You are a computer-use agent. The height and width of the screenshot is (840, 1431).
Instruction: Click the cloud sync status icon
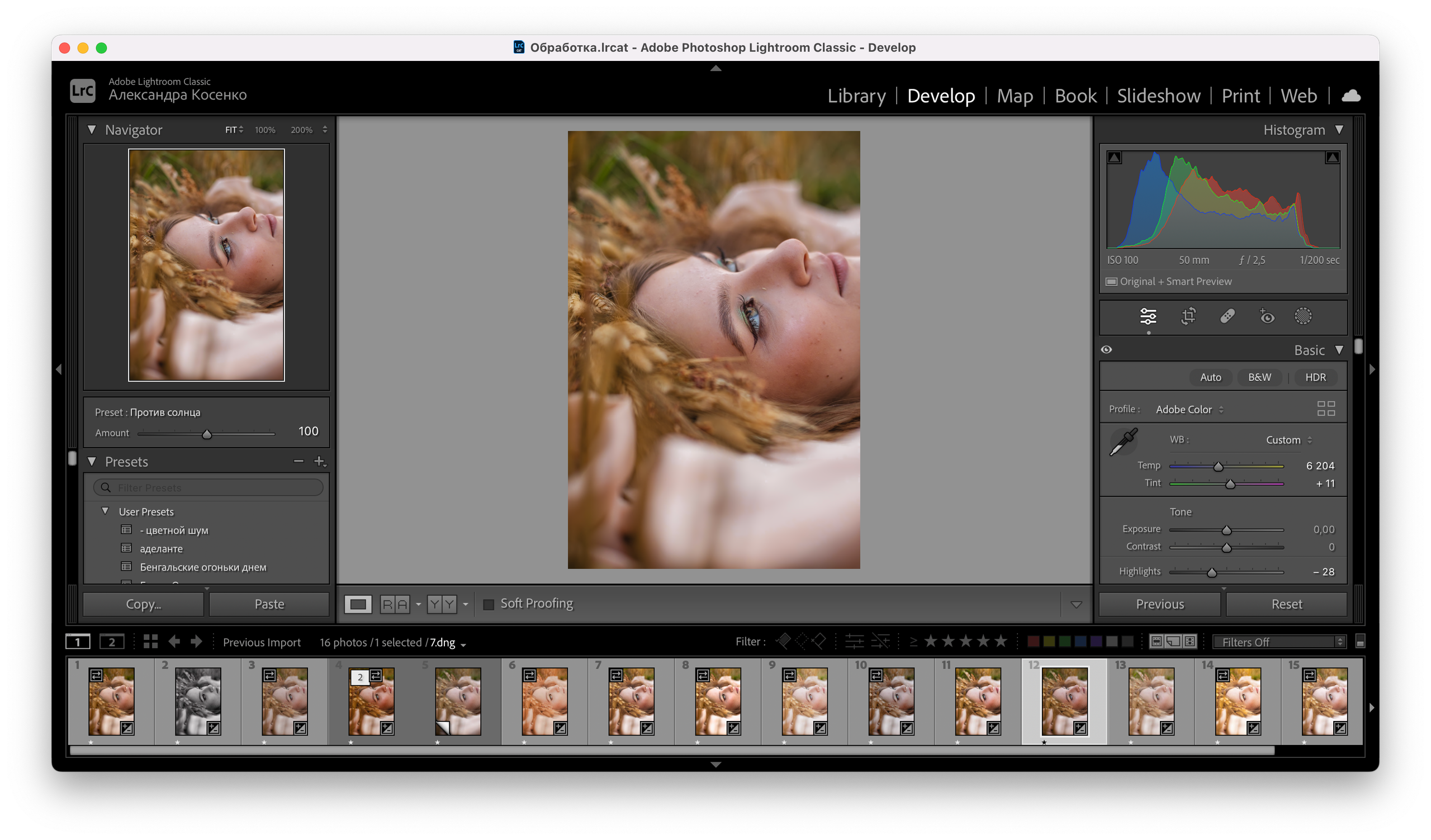click(1351, 96)
